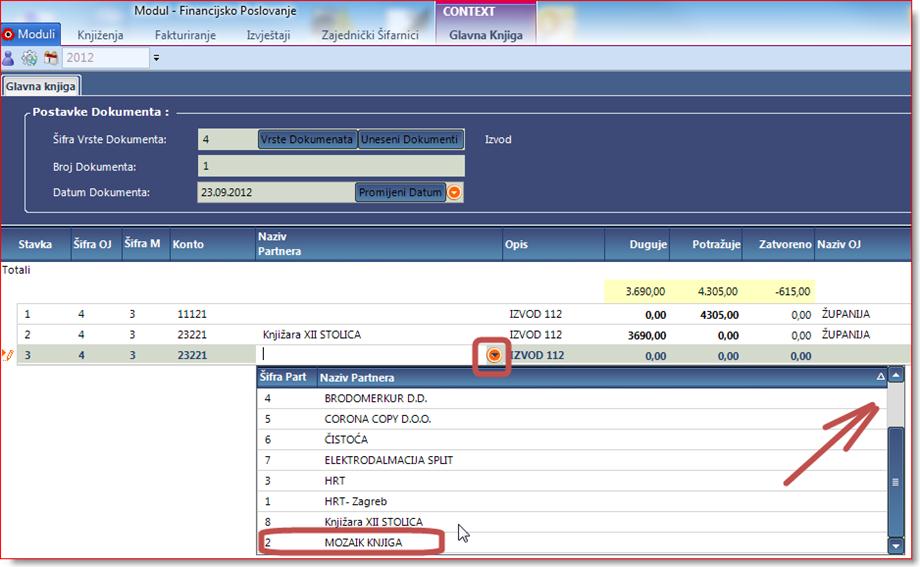This screenshot has width=920, height=567.
Task: Switch to Glavna Knjiga context ribbon tab
Action: 486,35
